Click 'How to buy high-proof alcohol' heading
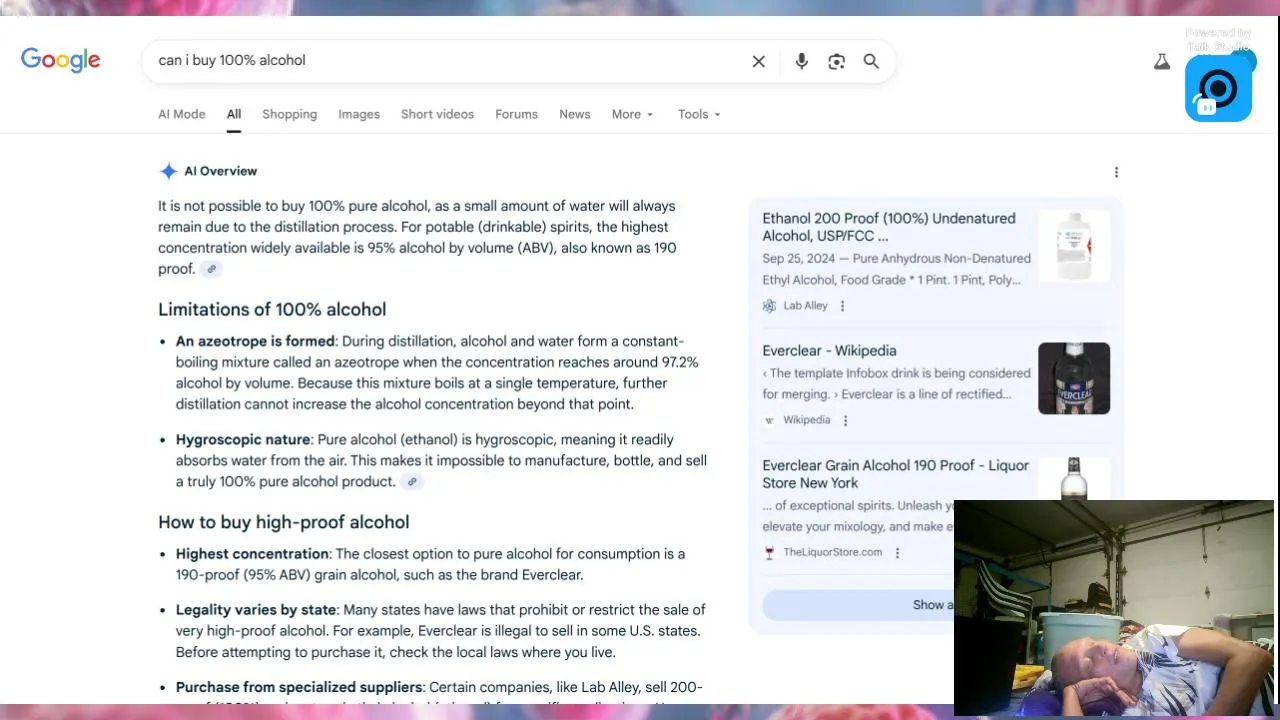The image size is (1280, 720). point(283,522)
